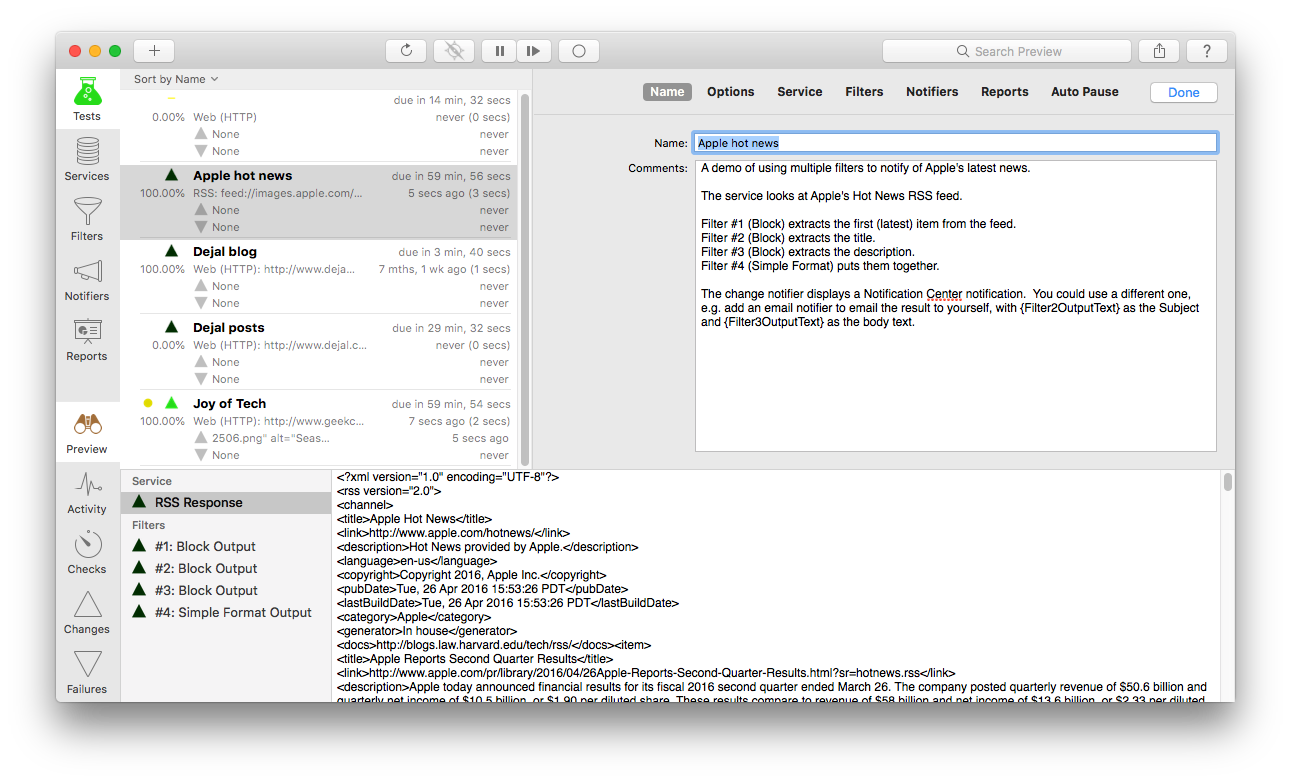Click the pubDate line in the XML output
Screen dimensions: 1291x782
click(483, 589)
